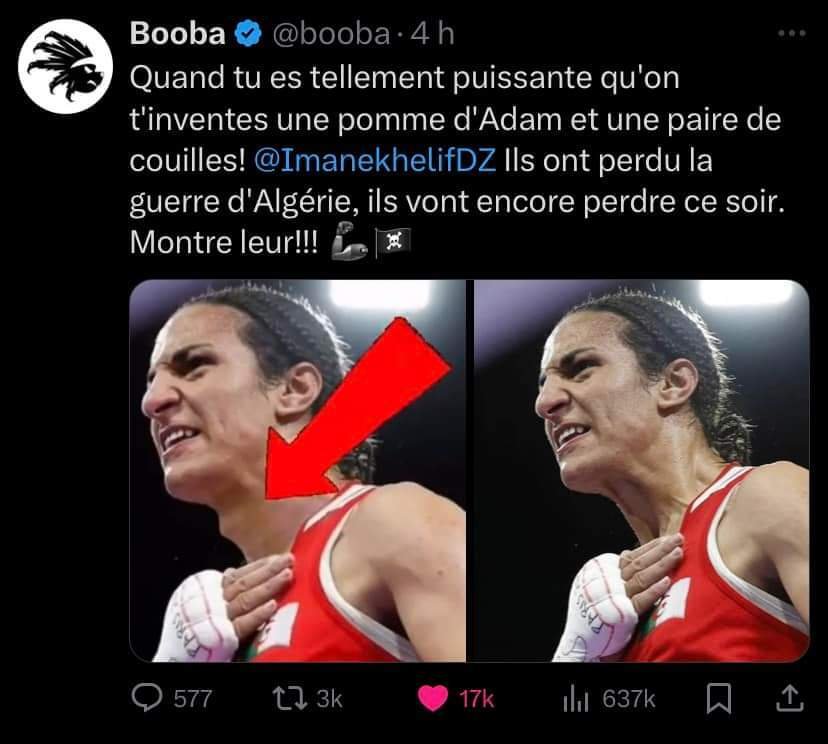Open the three-dot more options menu
Viewport: 828px width, 744px height.
point(792,33)
